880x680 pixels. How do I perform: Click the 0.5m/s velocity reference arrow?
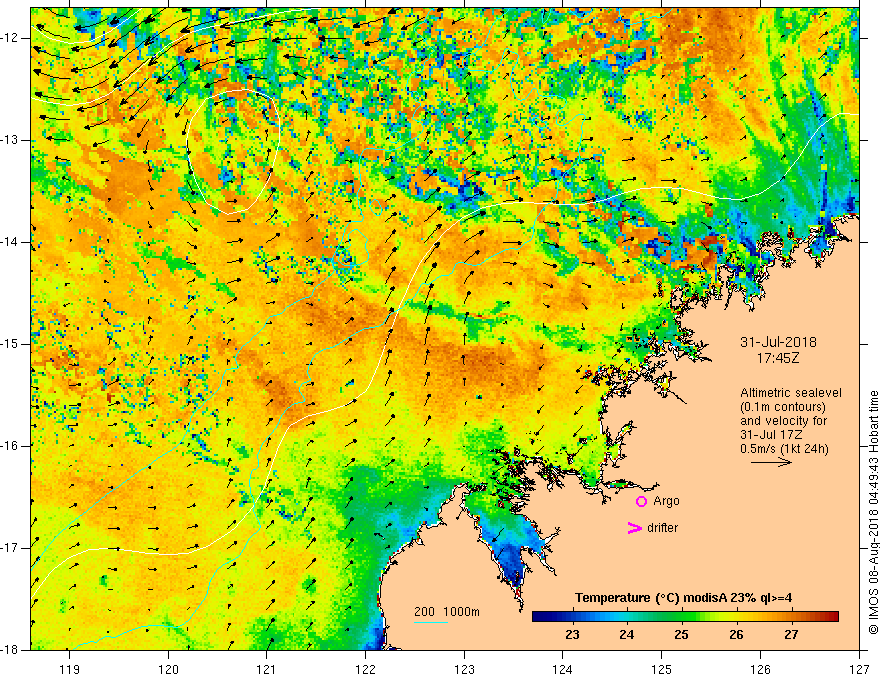771,462
